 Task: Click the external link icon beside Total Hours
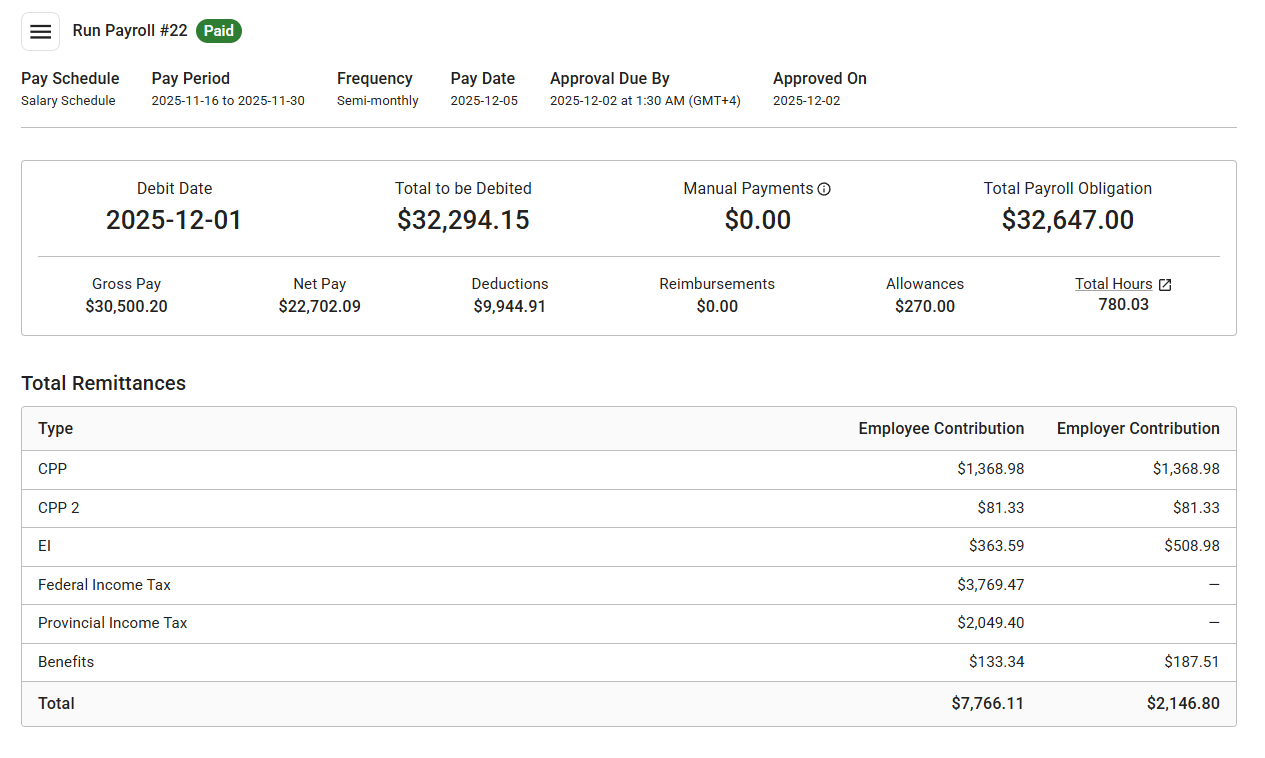pyautogui.click(x=1165, y=284)
